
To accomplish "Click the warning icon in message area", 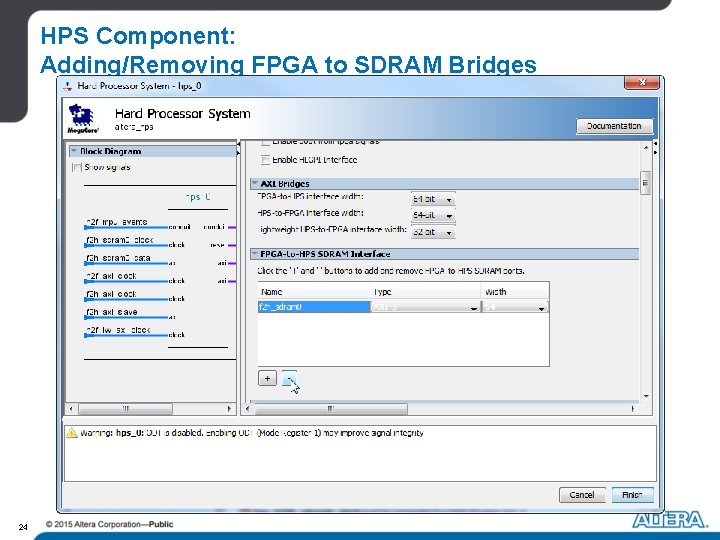I will pos(72,433).
